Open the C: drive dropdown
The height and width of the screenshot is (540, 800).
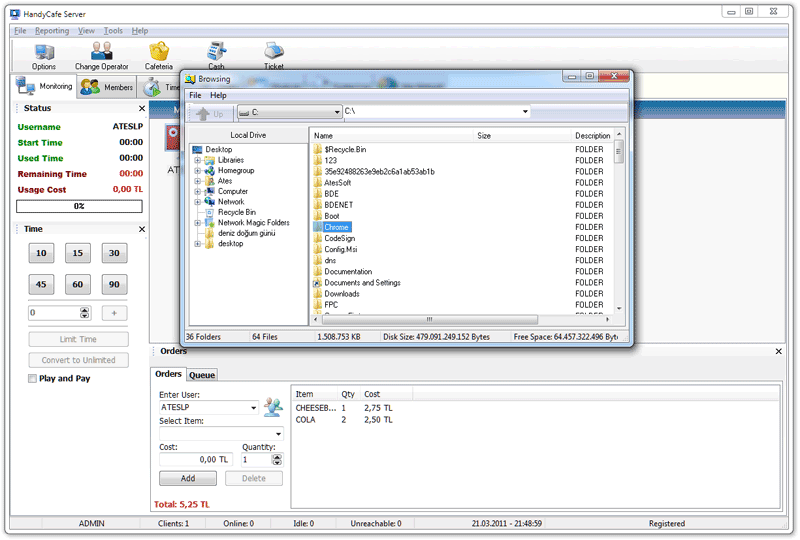coord(336,113)
